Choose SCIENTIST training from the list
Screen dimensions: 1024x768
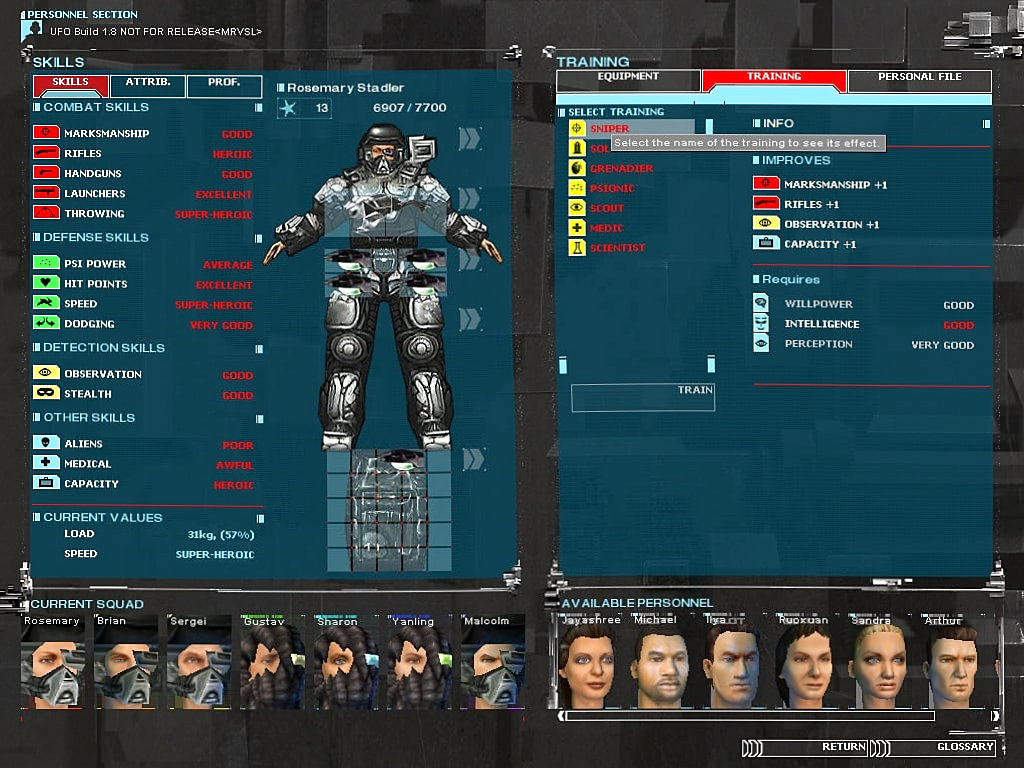tap(617, 248)
